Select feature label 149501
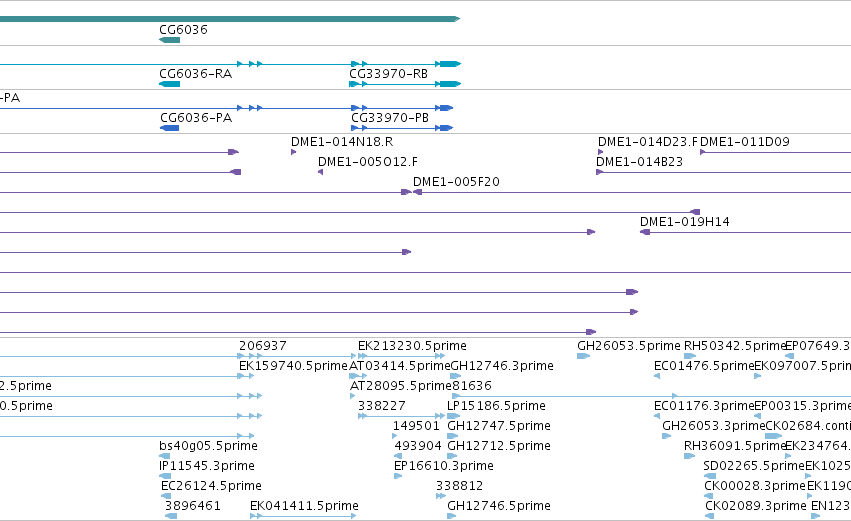This screenshot has height=521, width=851. tap(416, 426)
